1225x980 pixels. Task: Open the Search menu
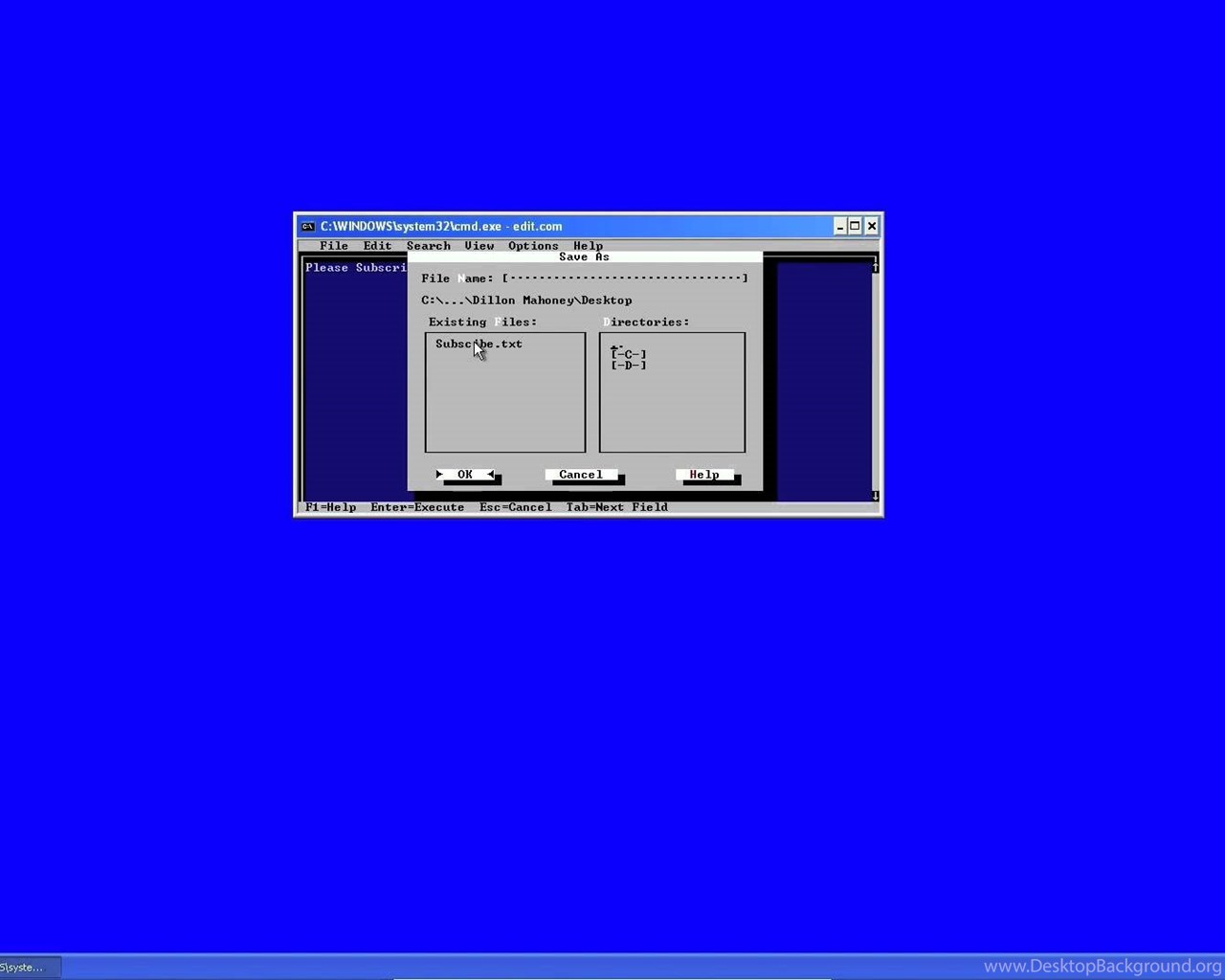[428, 246]
